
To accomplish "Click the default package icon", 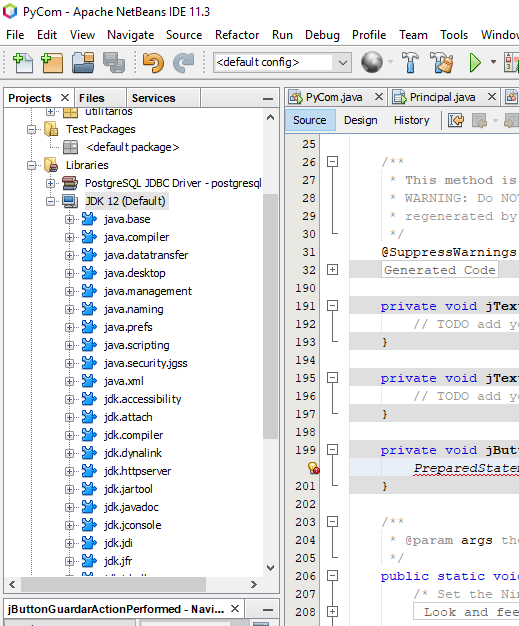I will 71,147.
